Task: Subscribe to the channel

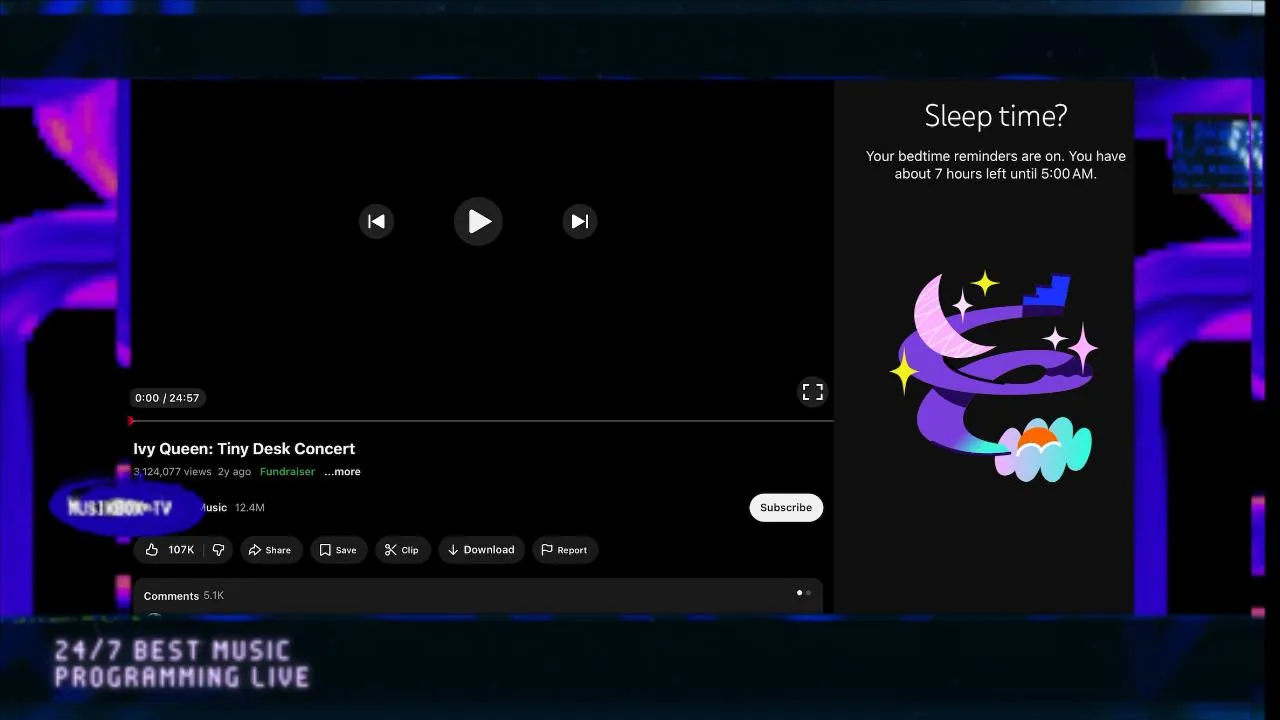Action: [x=786, y=507]
